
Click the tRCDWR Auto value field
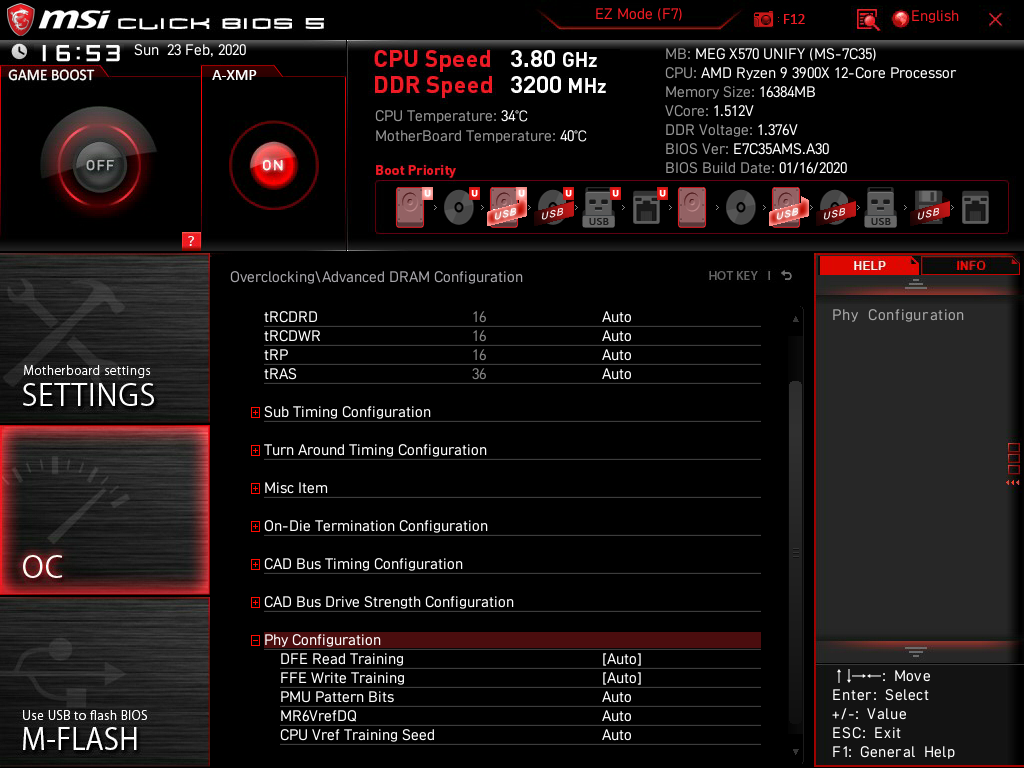coord(616,336)
